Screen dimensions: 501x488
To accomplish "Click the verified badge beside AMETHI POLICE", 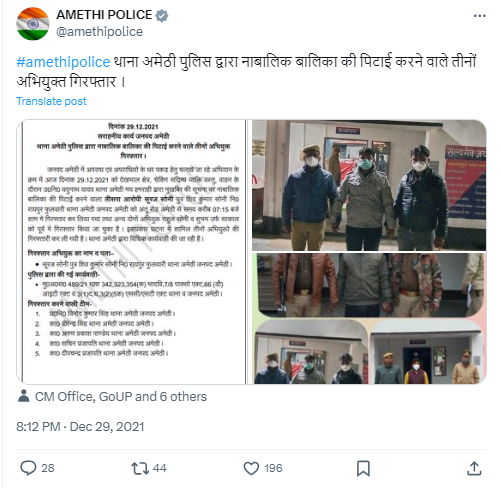I will point(162,15).
